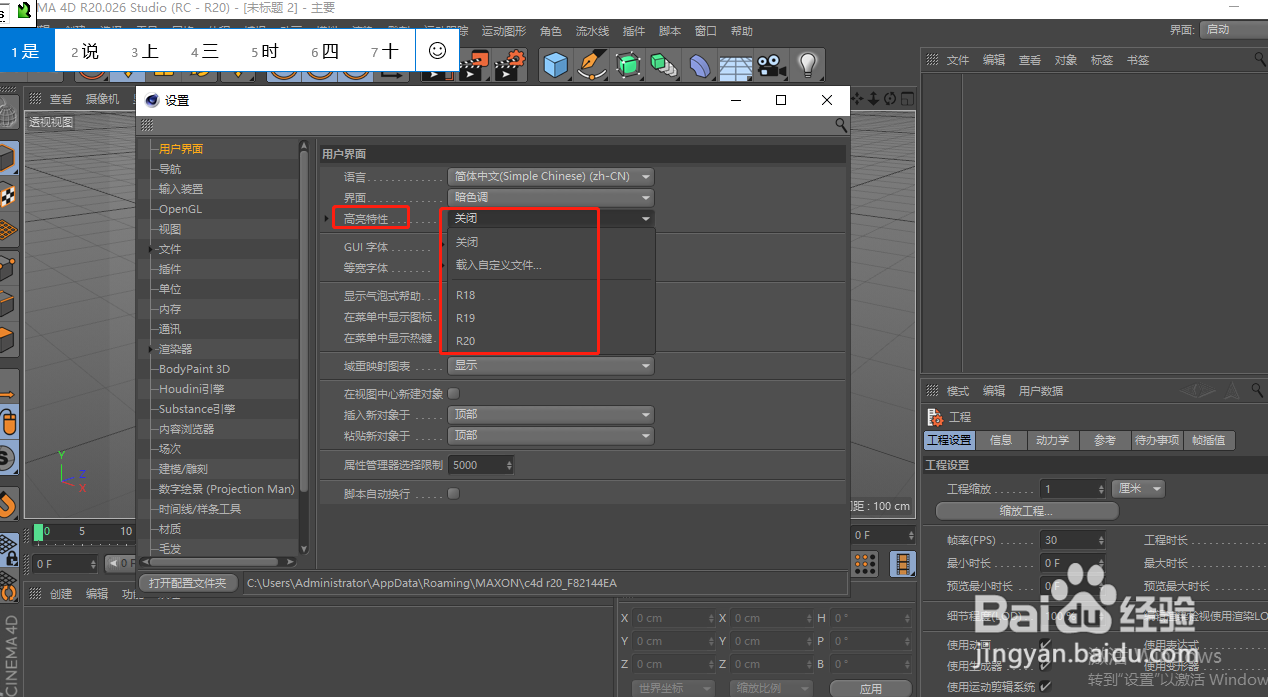1268x697 pixels.
Task: Click the S icon on left toolbar
Action: [x=7, y=458]
